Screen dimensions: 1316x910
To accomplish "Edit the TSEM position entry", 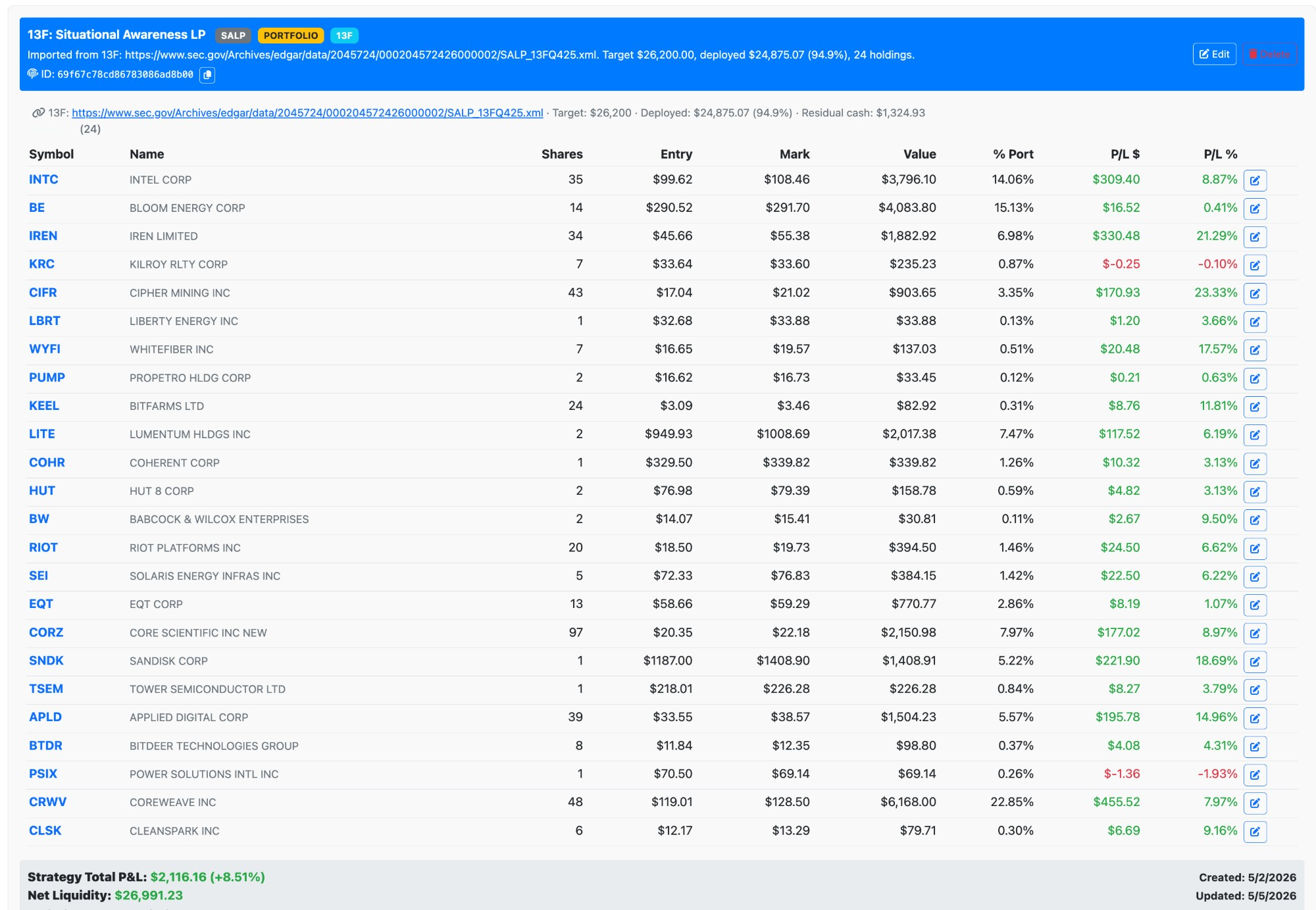I will [x=1255, y=690].
